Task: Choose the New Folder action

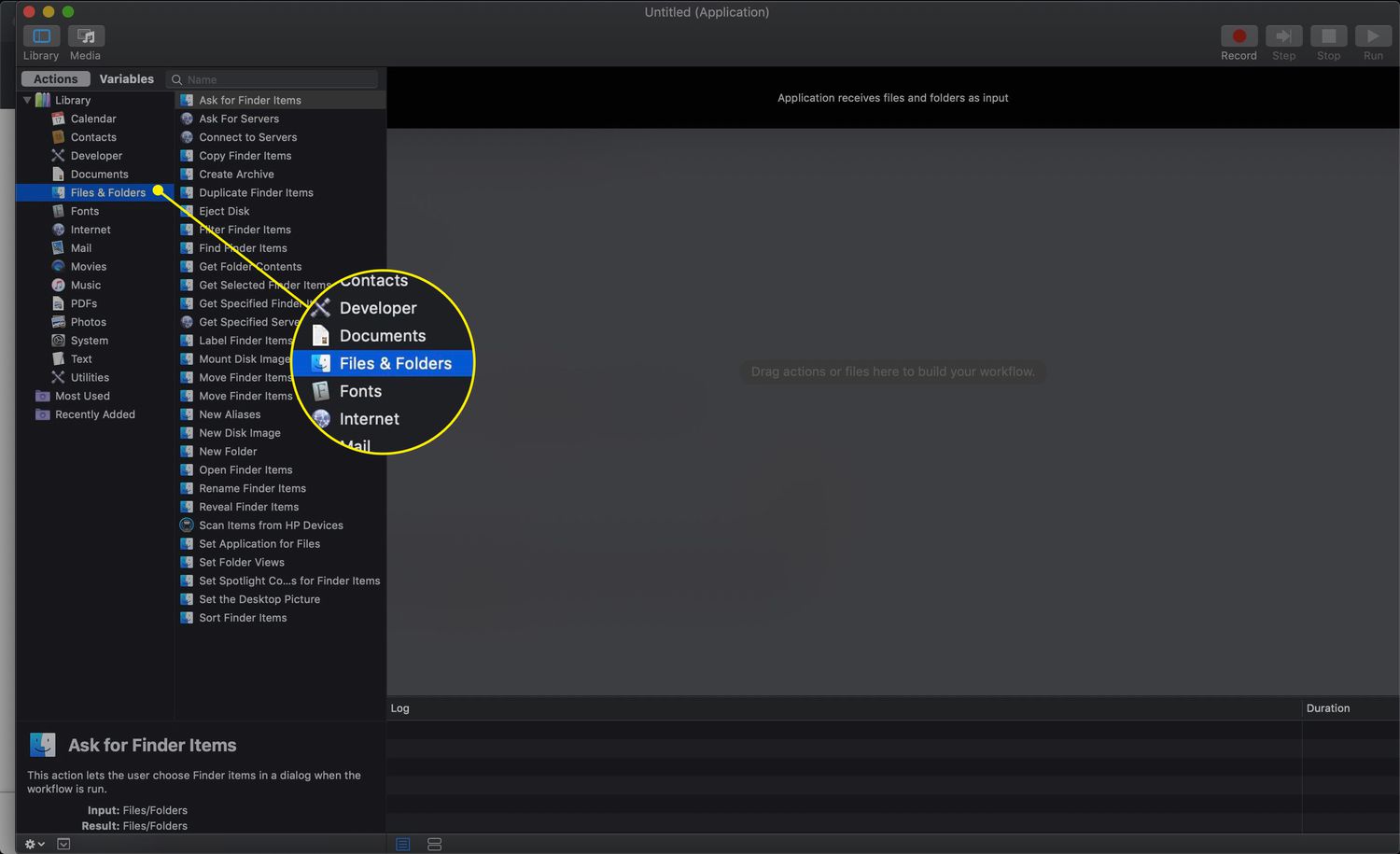Action: coord(228,452)
